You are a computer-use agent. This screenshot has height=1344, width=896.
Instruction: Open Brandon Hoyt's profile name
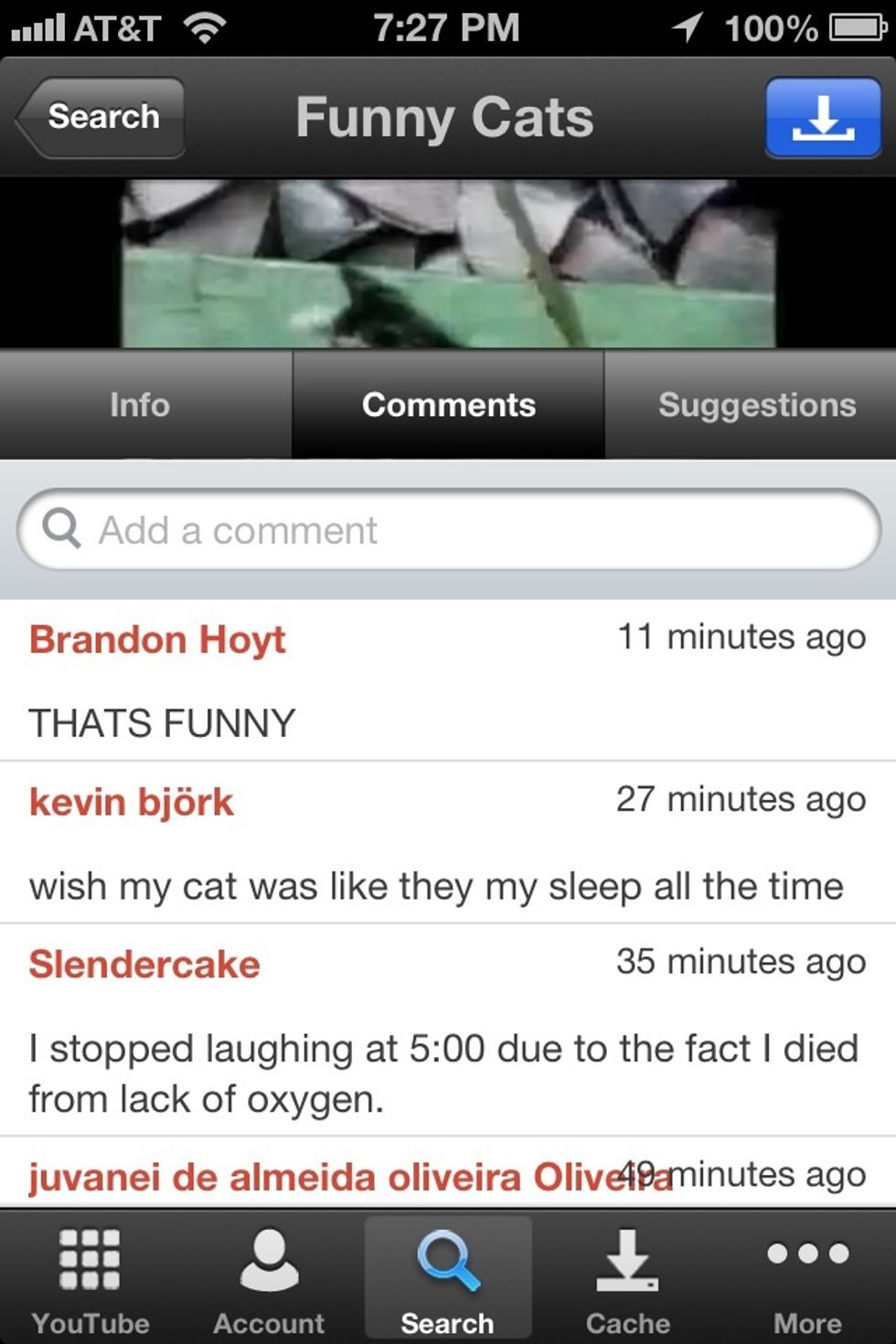157,639
